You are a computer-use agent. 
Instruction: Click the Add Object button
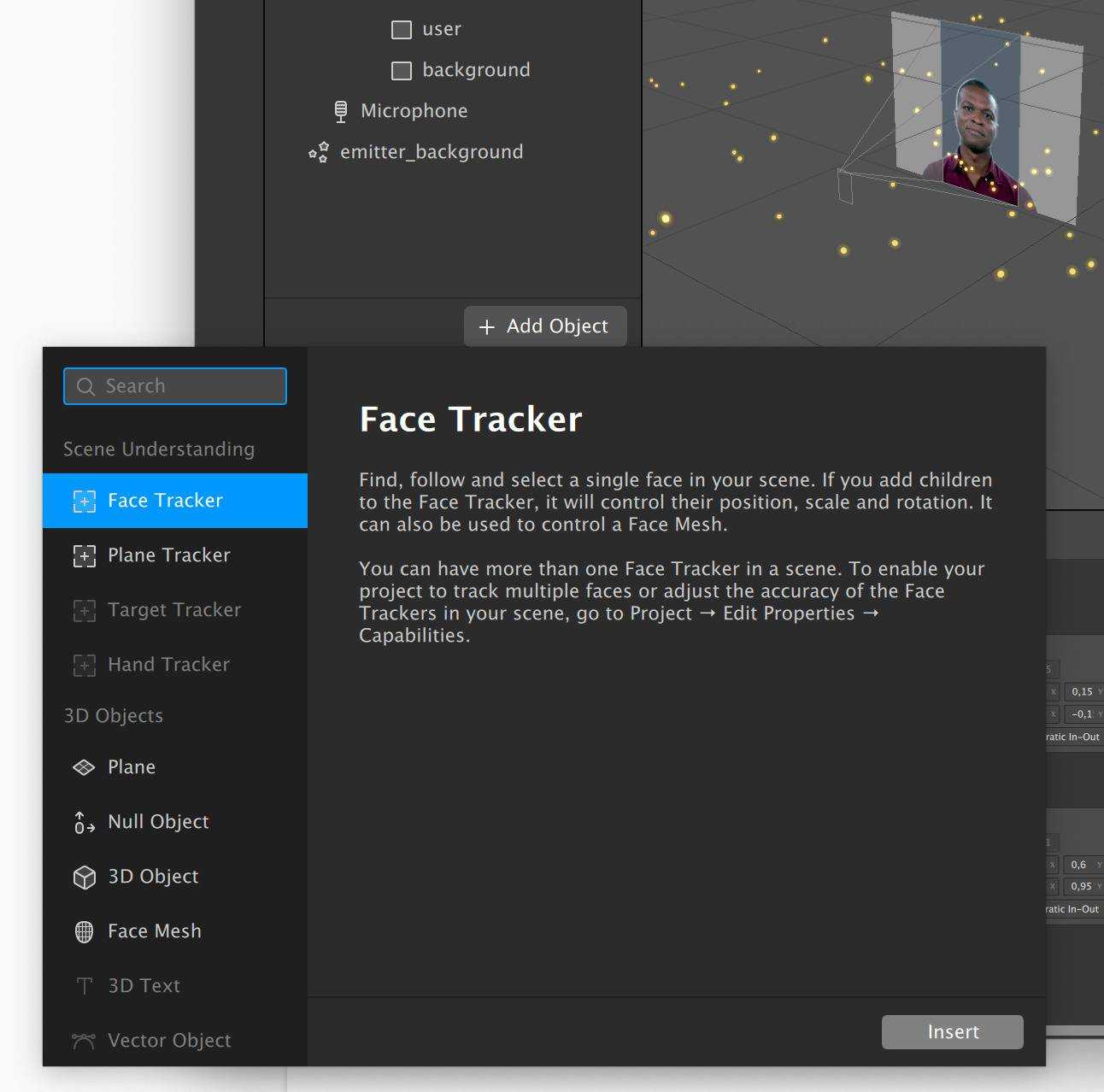545,326
